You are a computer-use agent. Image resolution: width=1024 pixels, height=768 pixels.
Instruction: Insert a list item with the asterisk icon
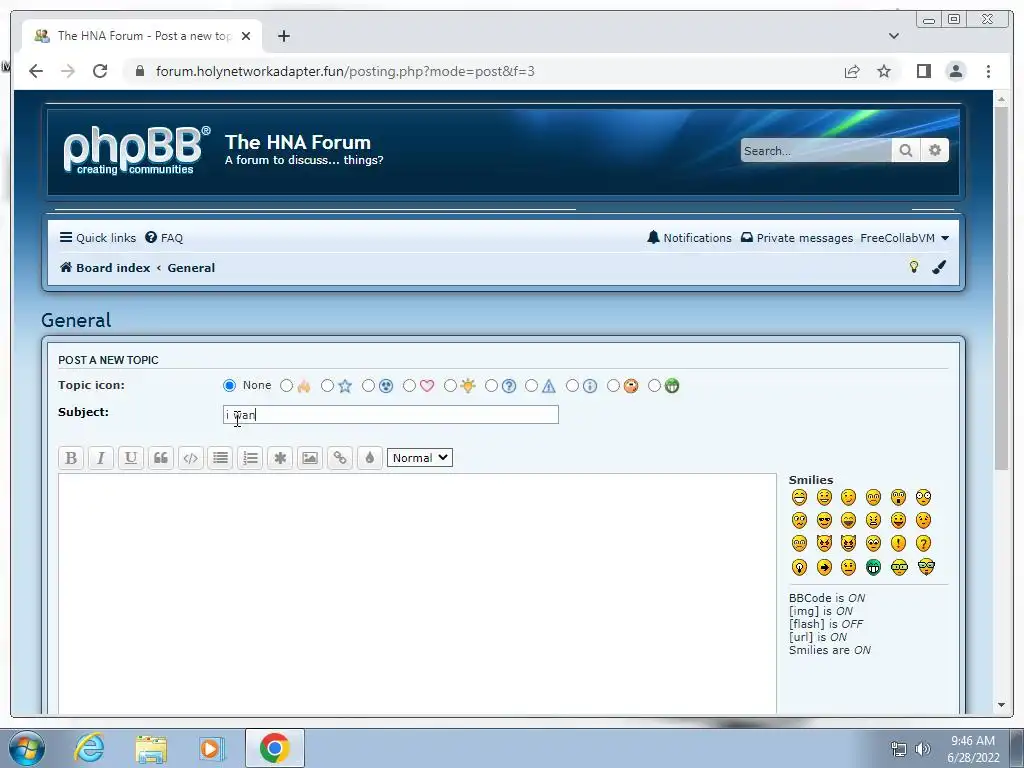pyautogui.click(x=280, y=458)
